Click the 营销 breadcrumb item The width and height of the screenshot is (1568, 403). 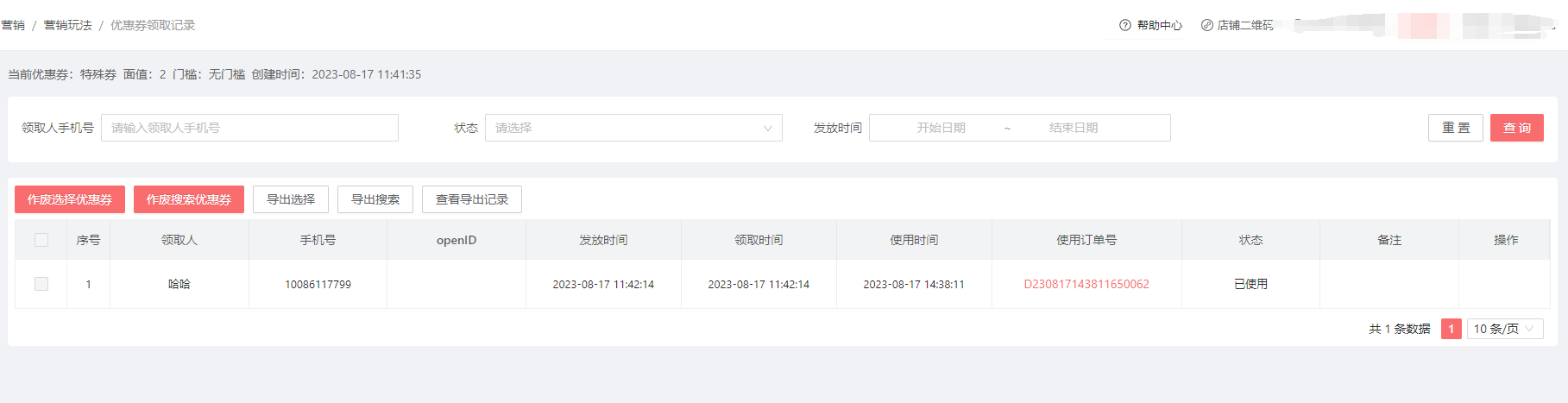(x=13, y=25)
